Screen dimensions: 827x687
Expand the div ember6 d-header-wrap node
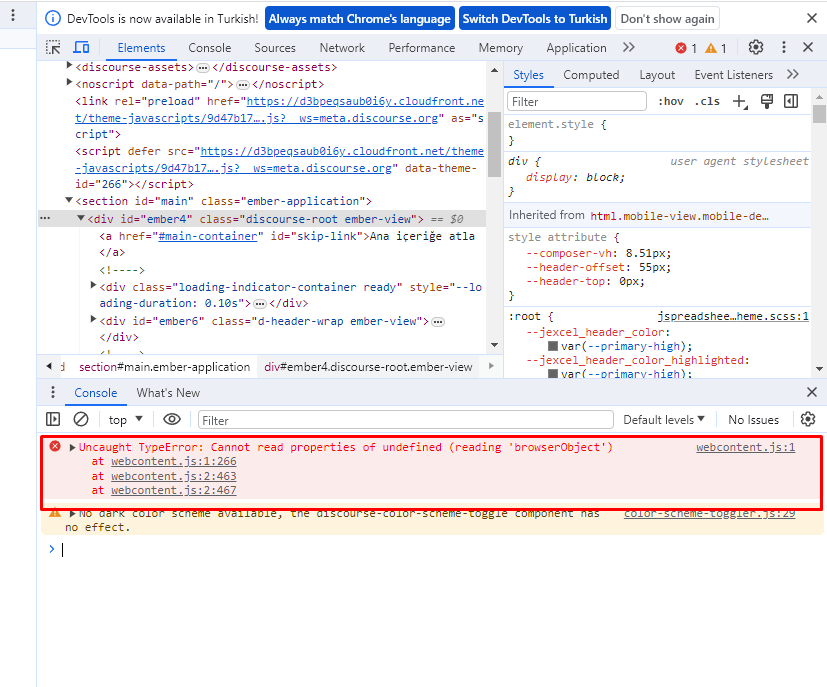pyautogui.click(x=93, y=318)
